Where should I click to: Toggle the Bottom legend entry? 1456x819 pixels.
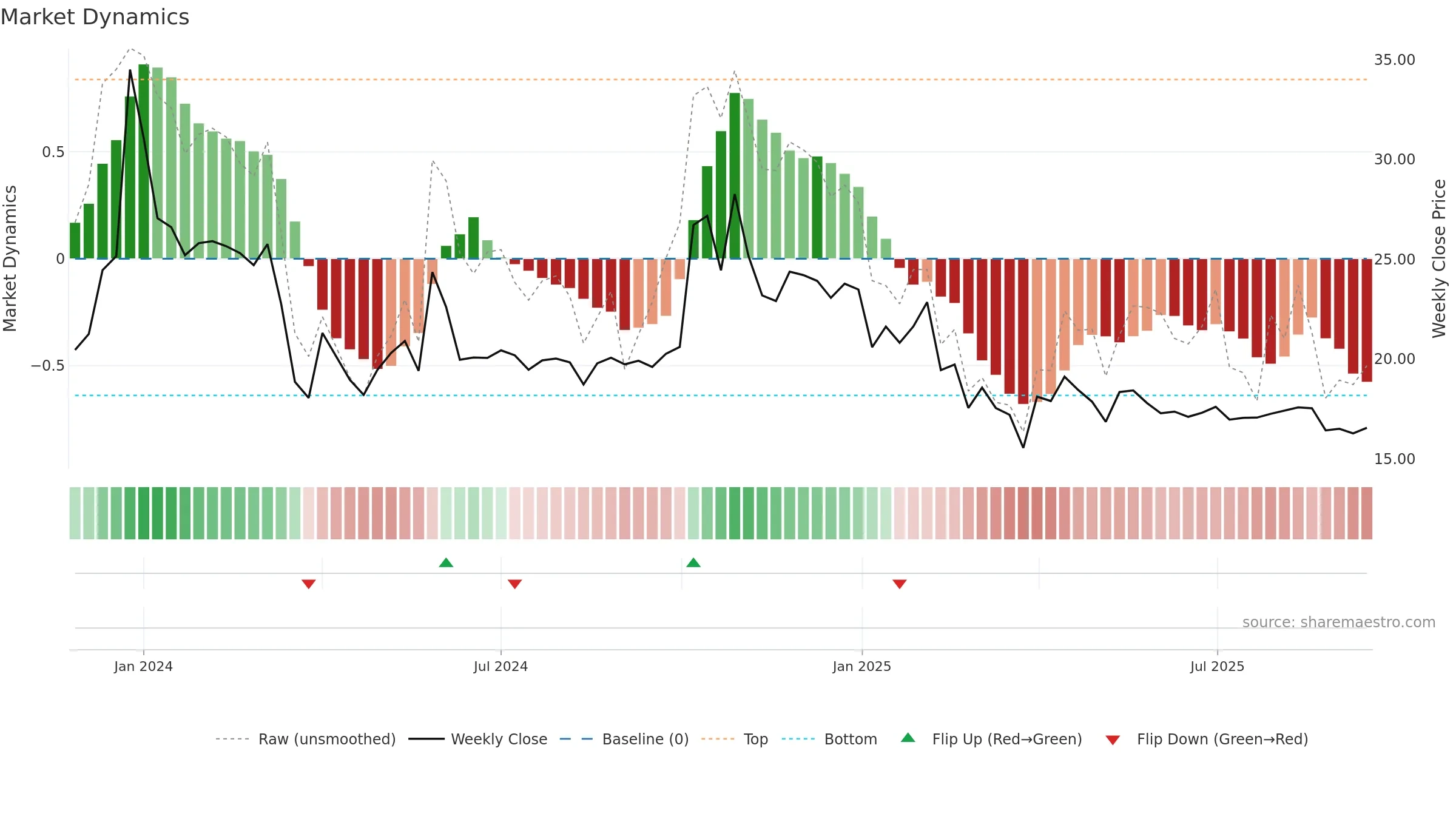pyautogui.click(x=829, y=739)
